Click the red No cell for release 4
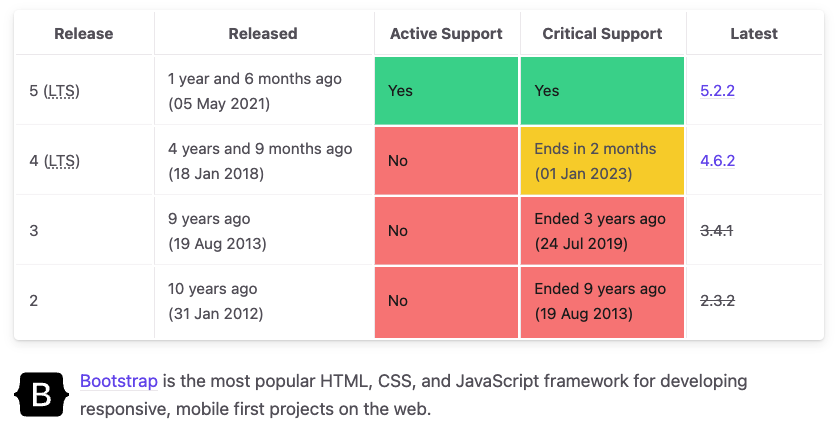This screenshot has width=837, height=431. [x=446, y=160]
